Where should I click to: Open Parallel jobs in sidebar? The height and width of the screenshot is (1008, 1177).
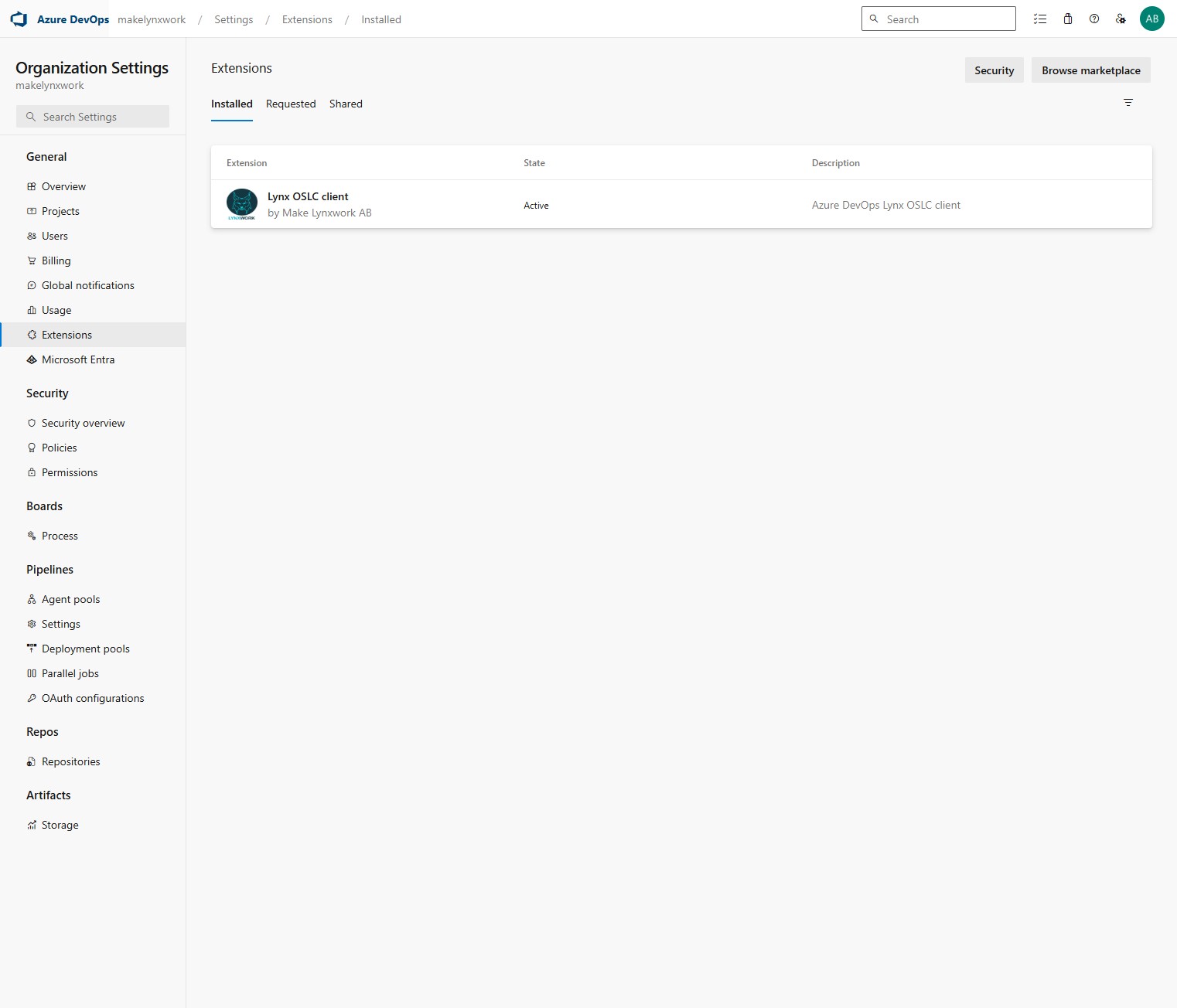click(93, 673)
